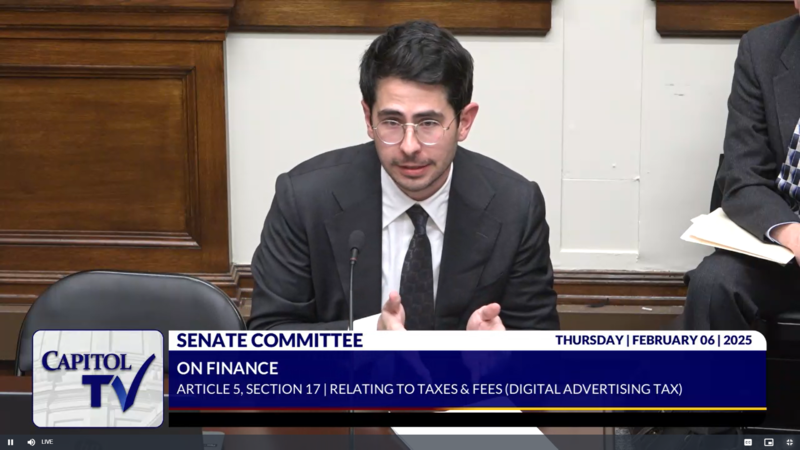Click the "THURSDAY | FEBRUARY 06 | 2025" date text

tap(654, 340)
